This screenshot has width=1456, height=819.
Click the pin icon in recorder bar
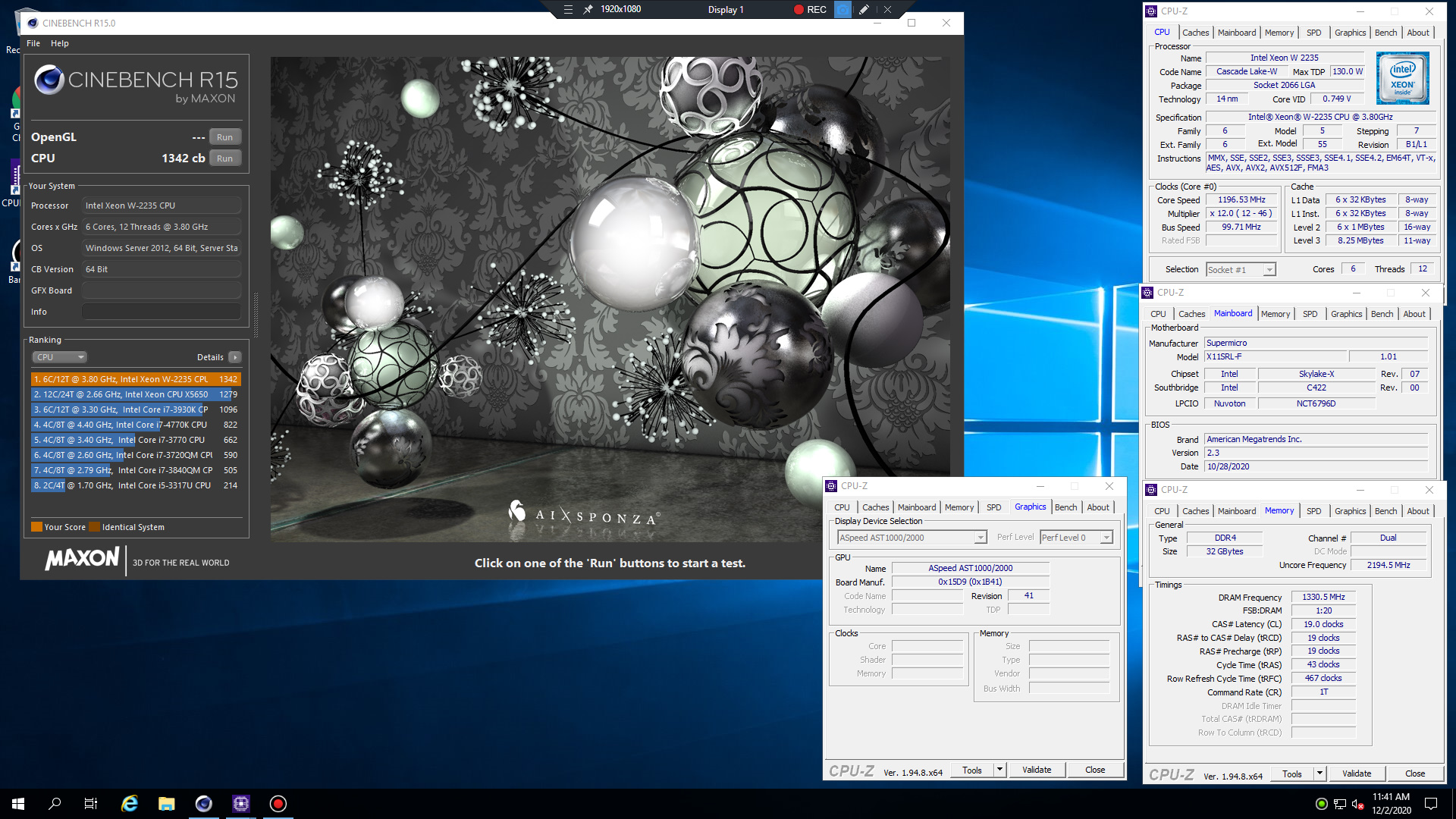coord(588,9)
